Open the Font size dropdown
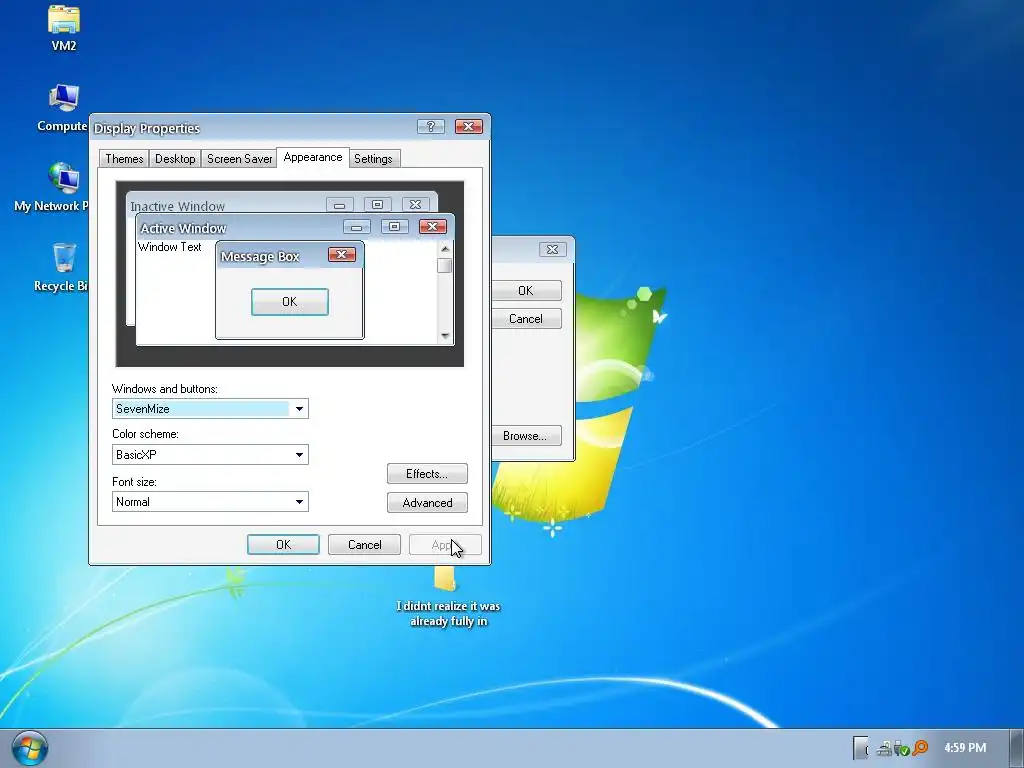 click(x=210, y=502)
